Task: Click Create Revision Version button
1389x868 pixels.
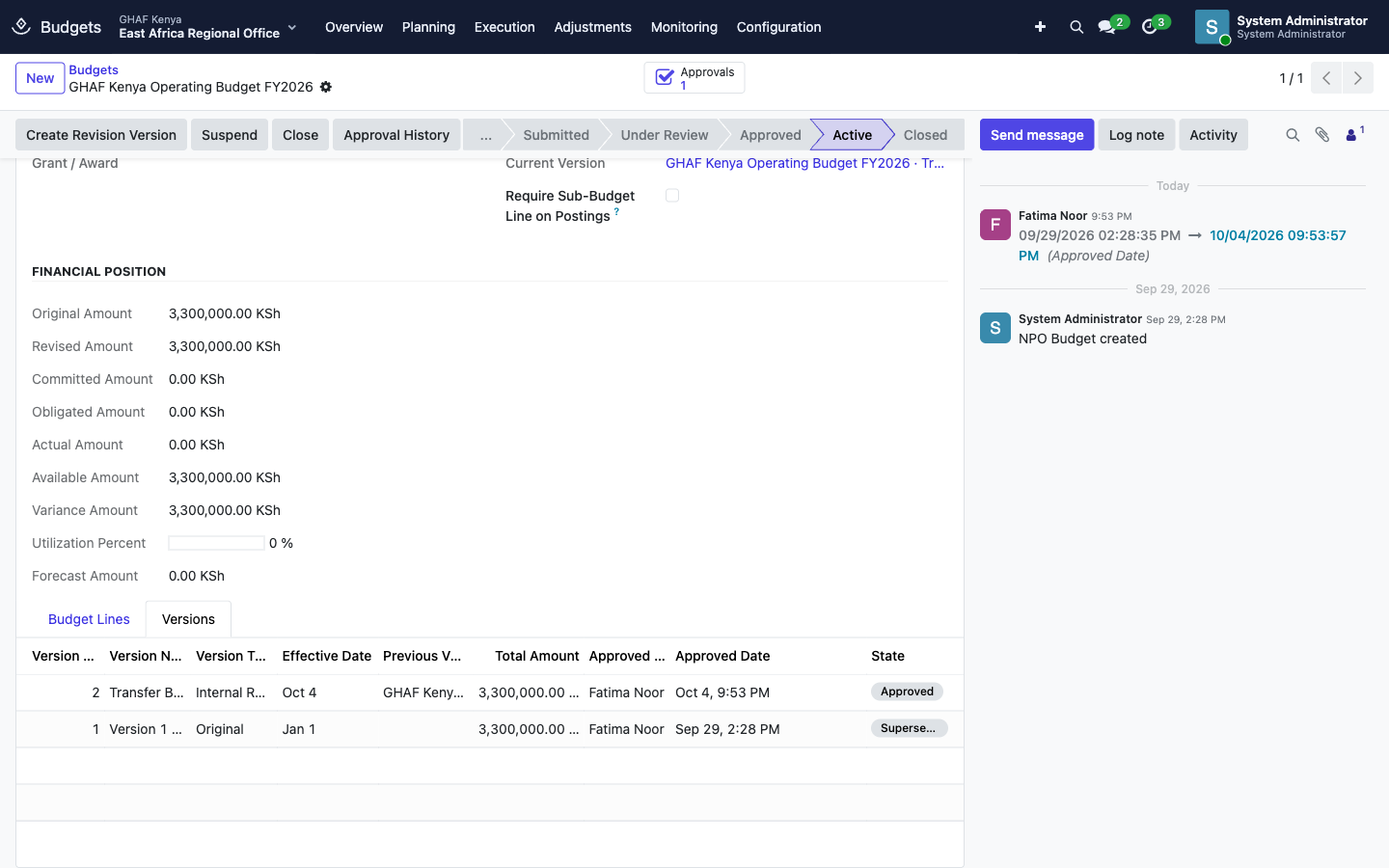Action: (x=101, y=135)
